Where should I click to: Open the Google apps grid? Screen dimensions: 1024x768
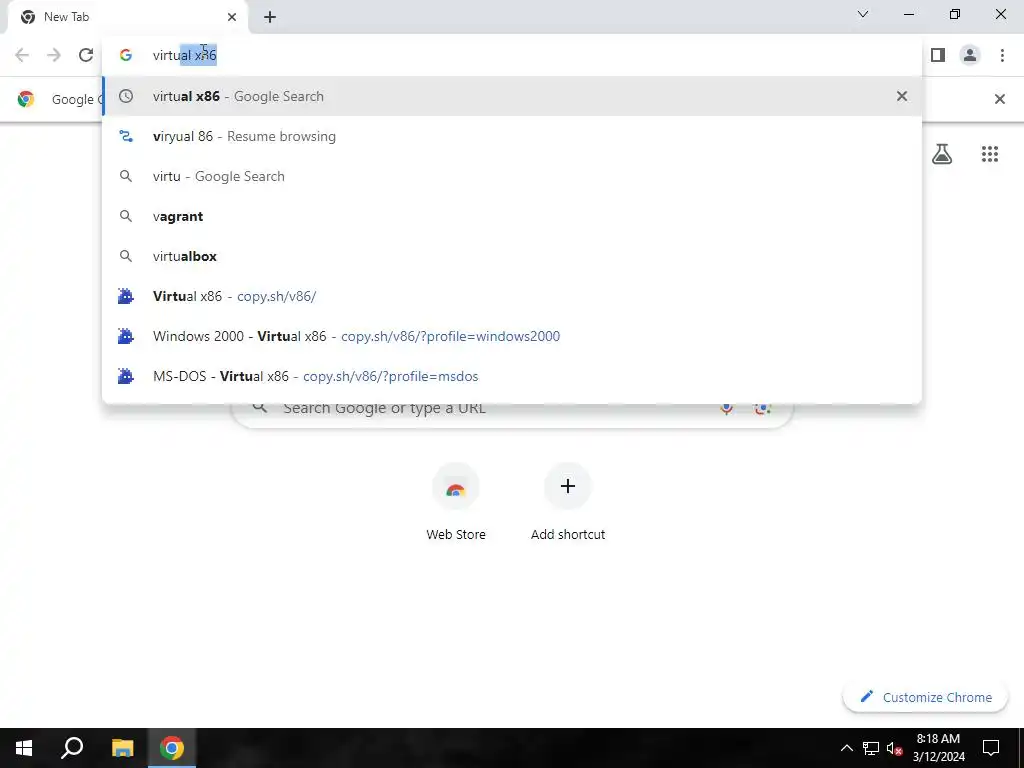pyautogui.click(x=989, y=154)
